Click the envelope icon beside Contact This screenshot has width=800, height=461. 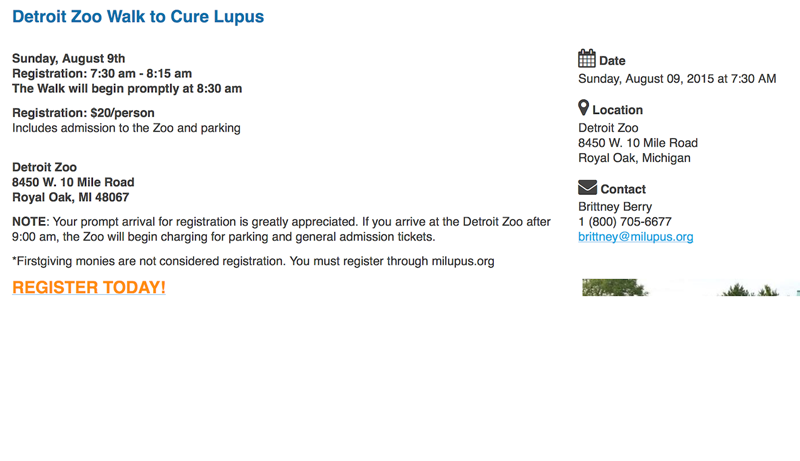coord(587,187)
